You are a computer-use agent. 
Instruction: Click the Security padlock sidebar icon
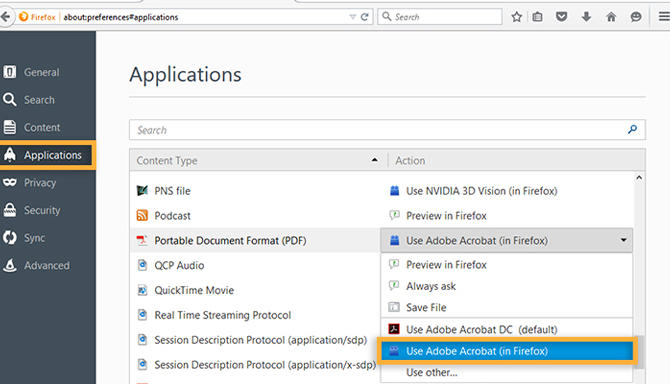coord(9,210)
